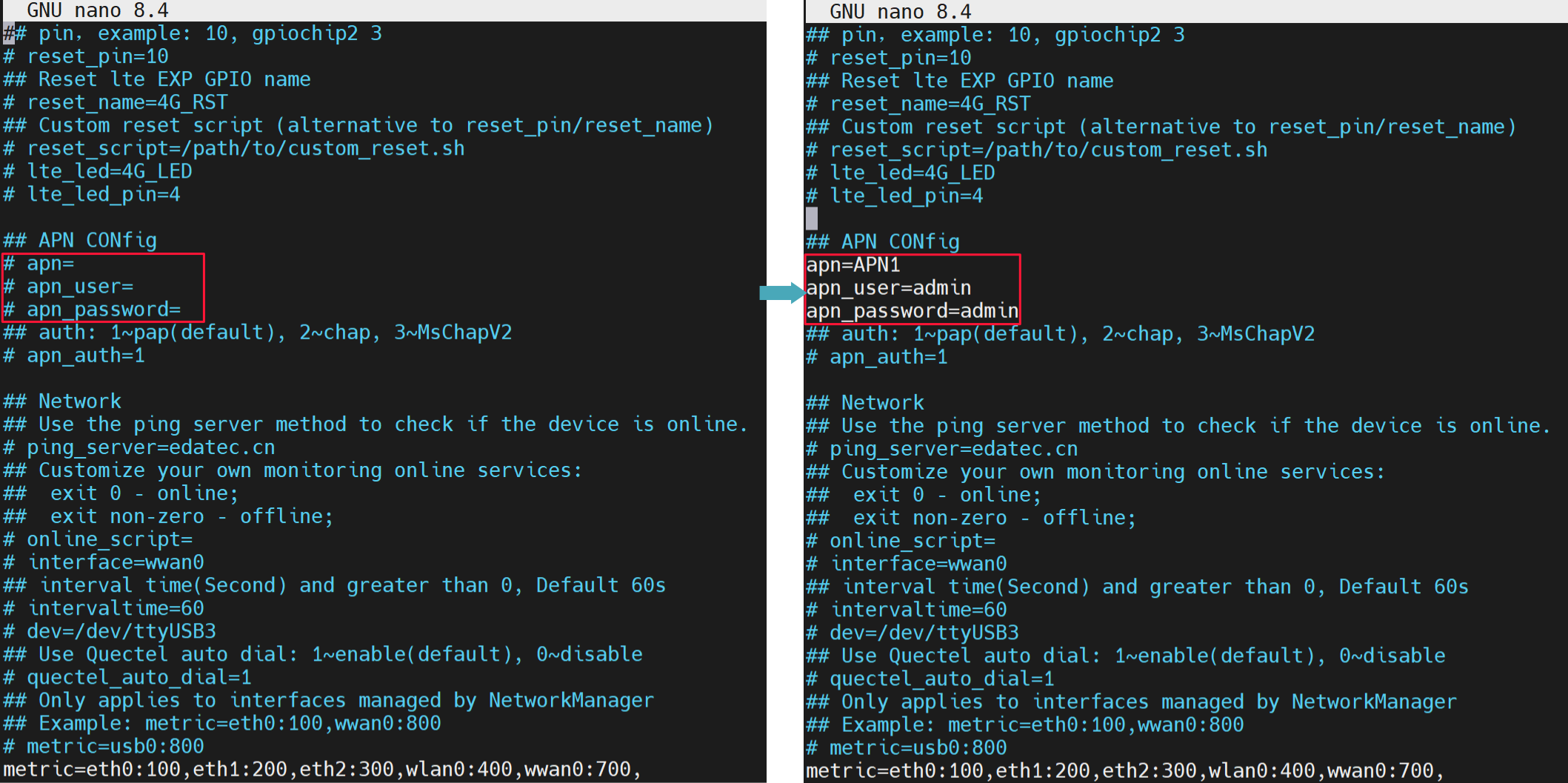Click GNU nano 8.4 title in left pane
The image size is (1568, 783).
click(98, 10)
